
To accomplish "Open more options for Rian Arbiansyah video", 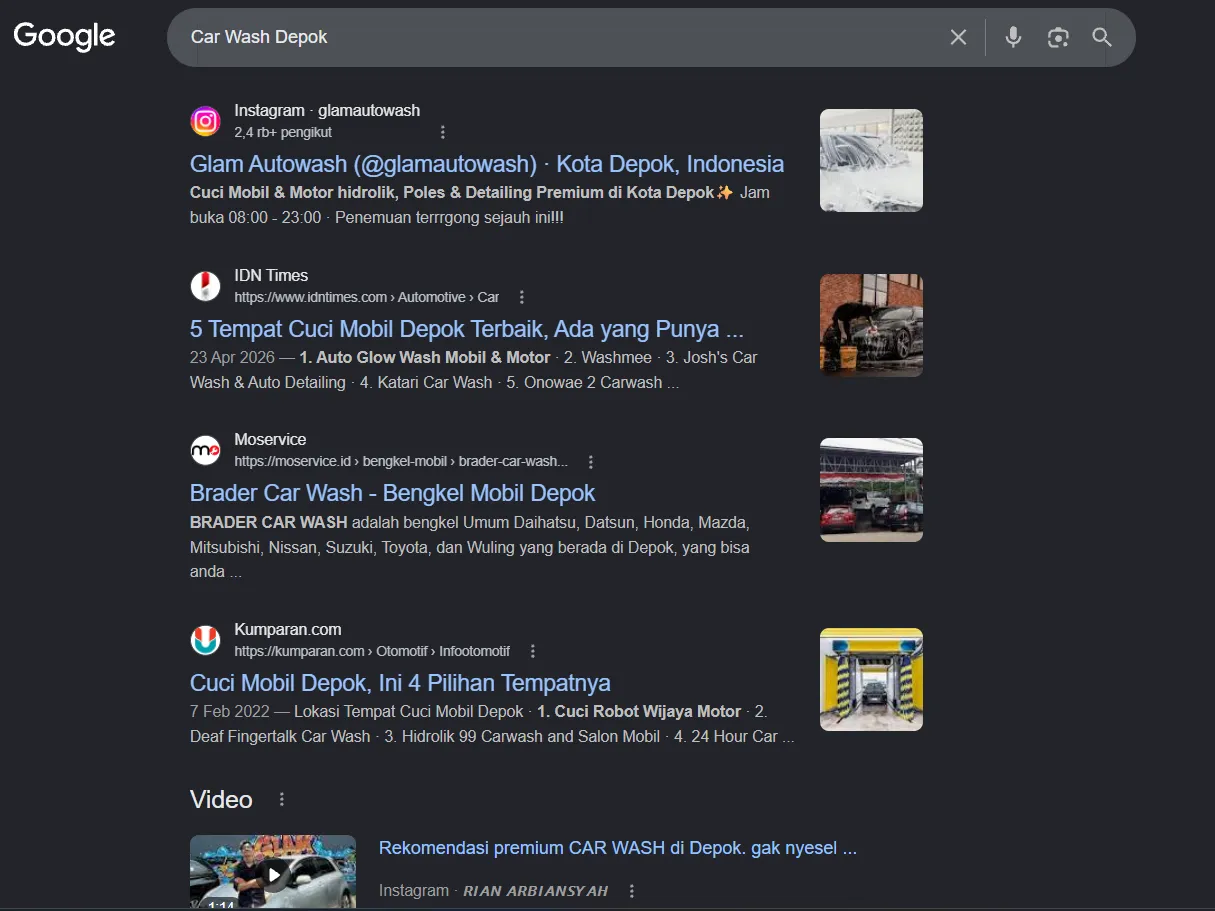I will [x=631, y=890].
